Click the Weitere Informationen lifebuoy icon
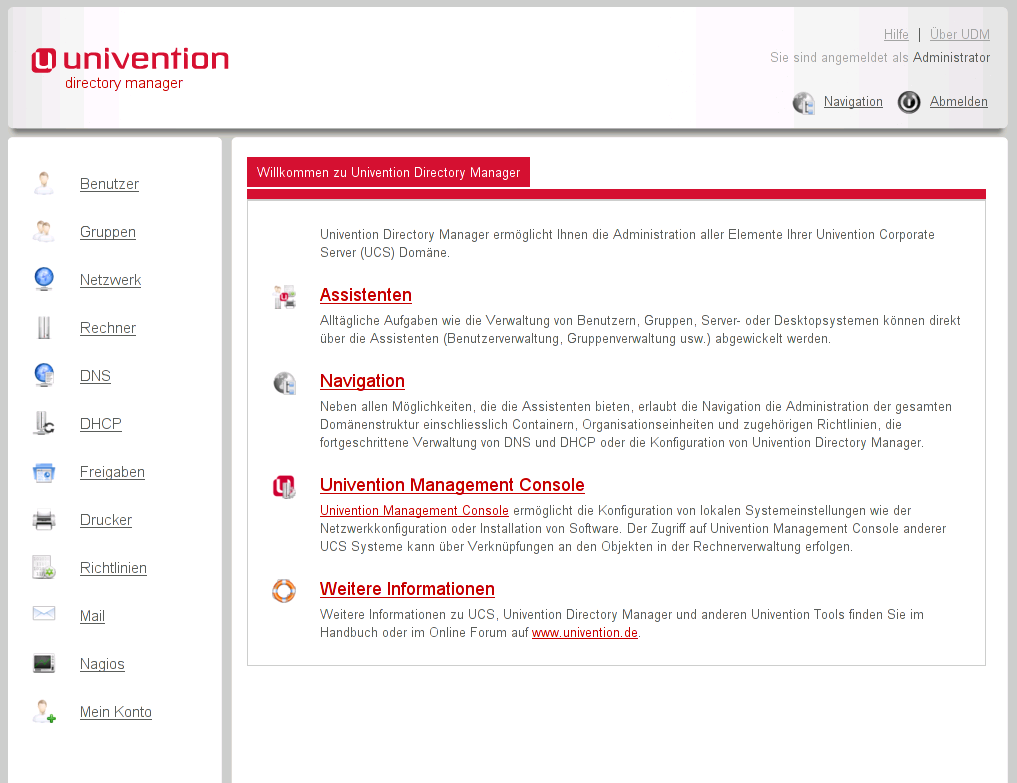The image size is (1017, 783). click(x=284, y=591)
